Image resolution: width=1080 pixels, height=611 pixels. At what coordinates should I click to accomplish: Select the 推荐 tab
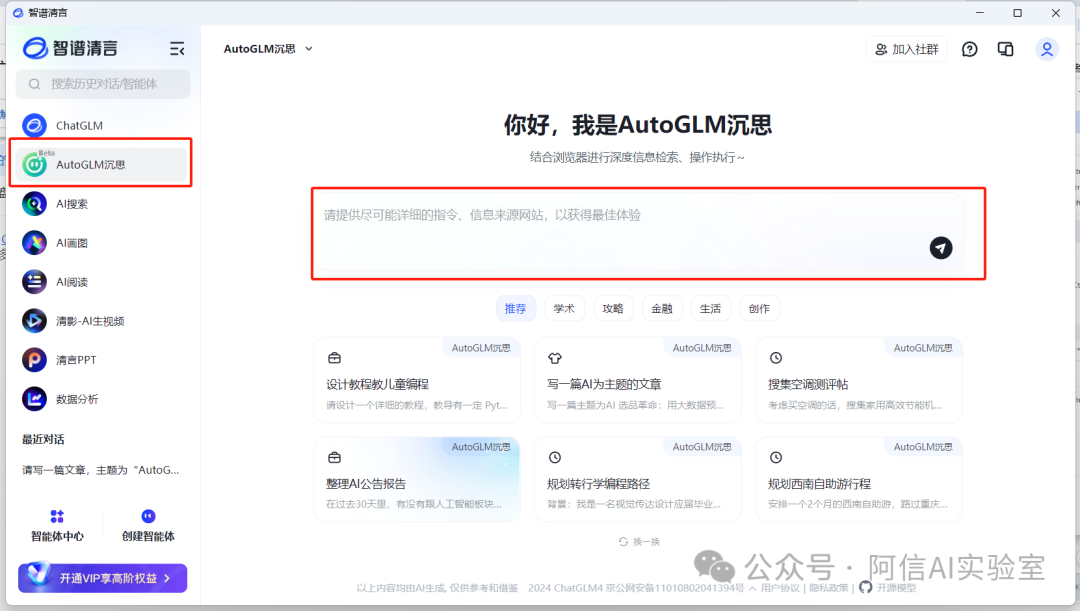point(515,309)
